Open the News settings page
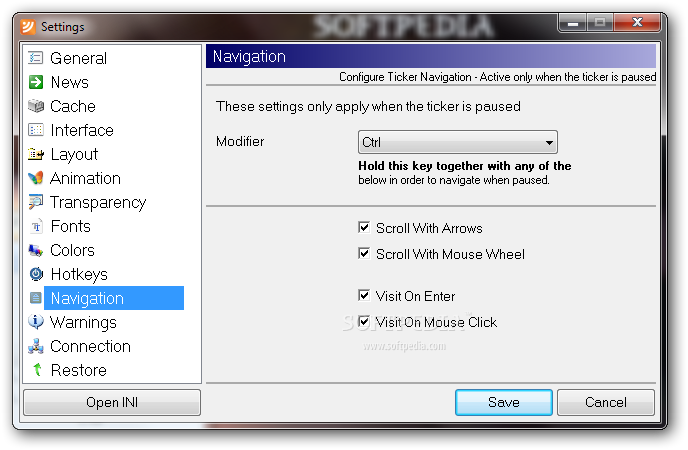The height and width of the screenshot is (450, 688). [x=70, y=82]
